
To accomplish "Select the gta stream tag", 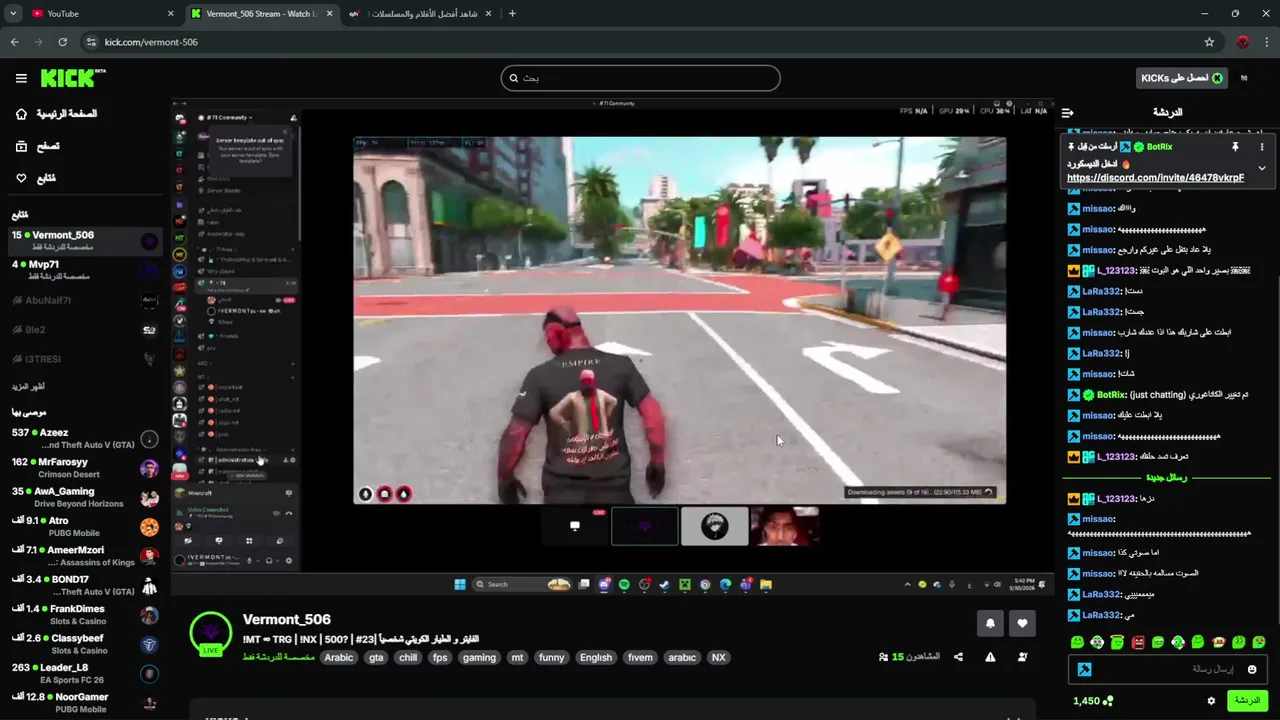I will coord(376,658).
